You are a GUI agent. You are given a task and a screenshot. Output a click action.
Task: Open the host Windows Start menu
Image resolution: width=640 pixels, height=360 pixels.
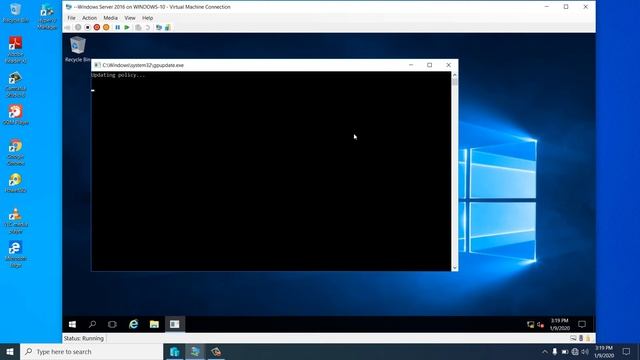tap(10, 351)
